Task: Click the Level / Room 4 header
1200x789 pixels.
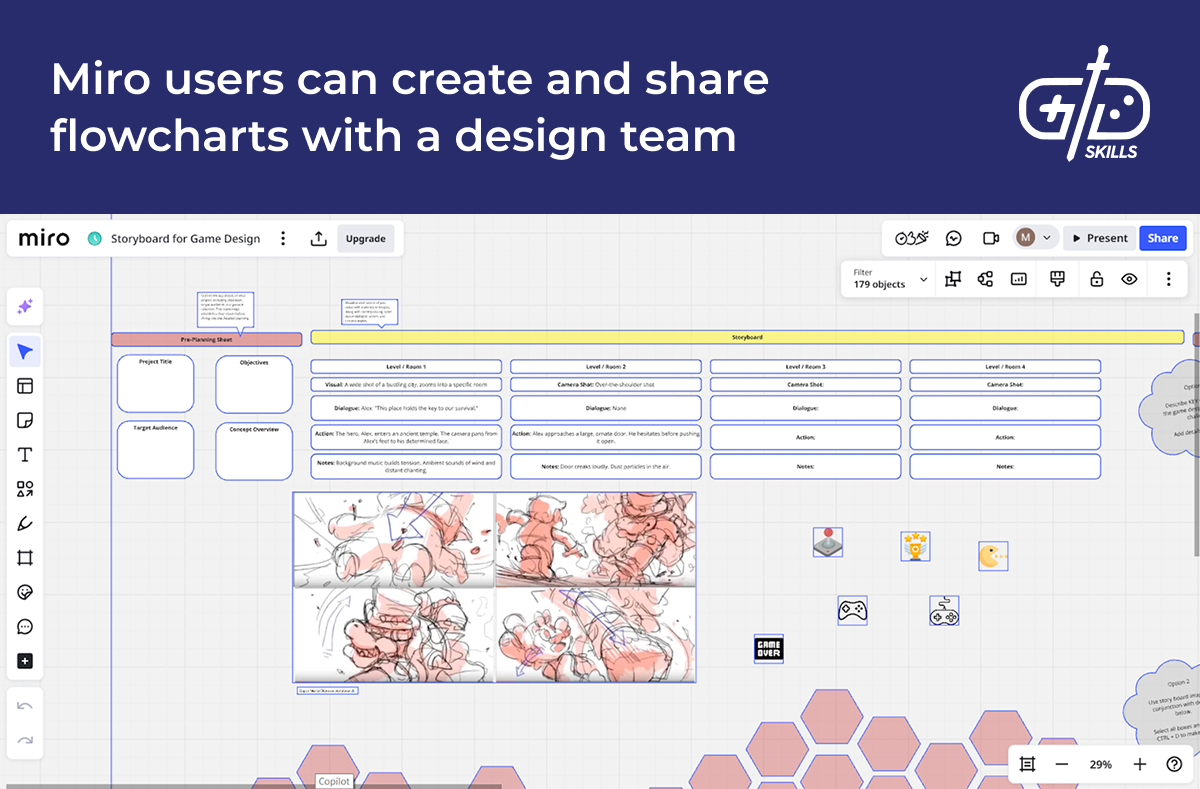Action: click(1005, 367)
